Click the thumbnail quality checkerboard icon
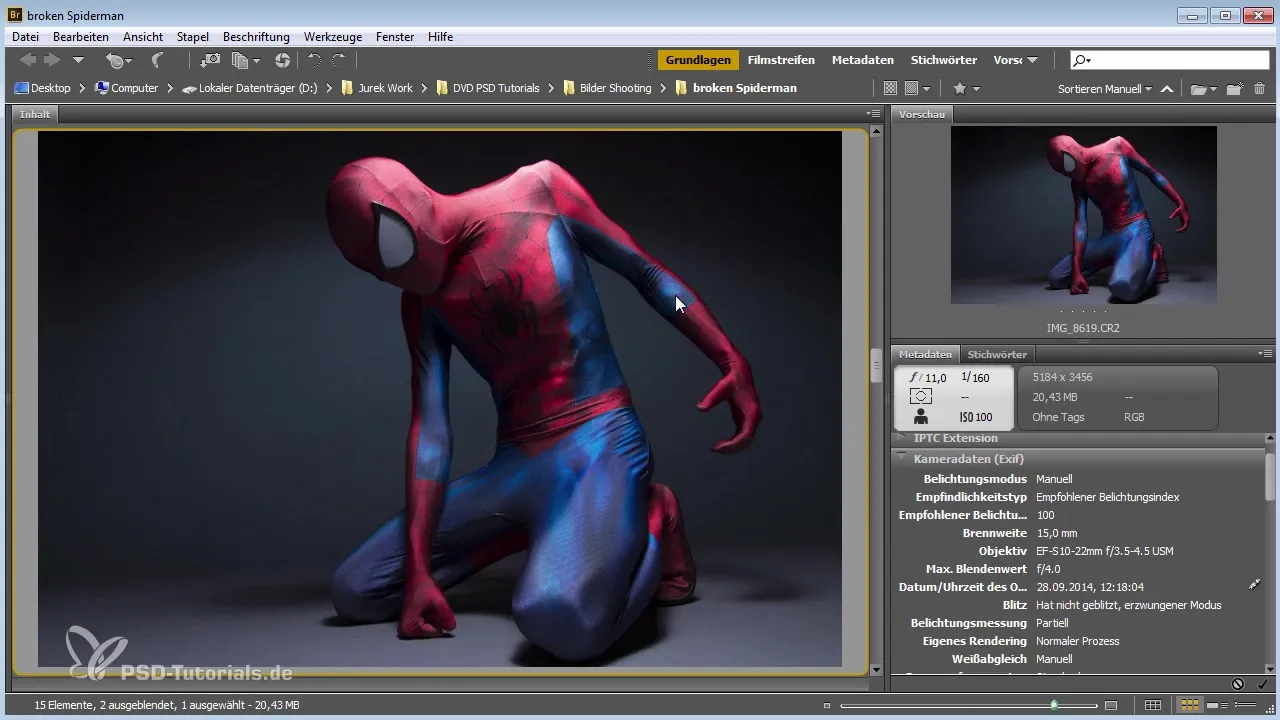1280x720 pixels. pyautogui.click(x=890, y=88)
